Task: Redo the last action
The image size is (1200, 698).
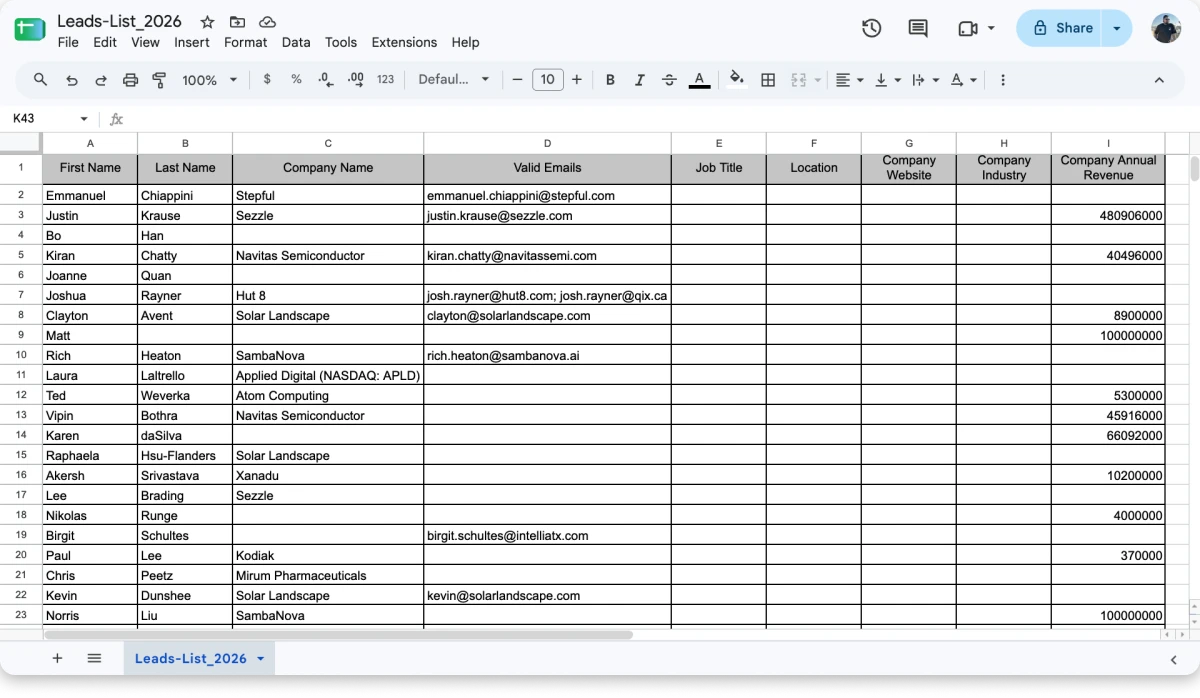Action: click(x=101, y=80)
